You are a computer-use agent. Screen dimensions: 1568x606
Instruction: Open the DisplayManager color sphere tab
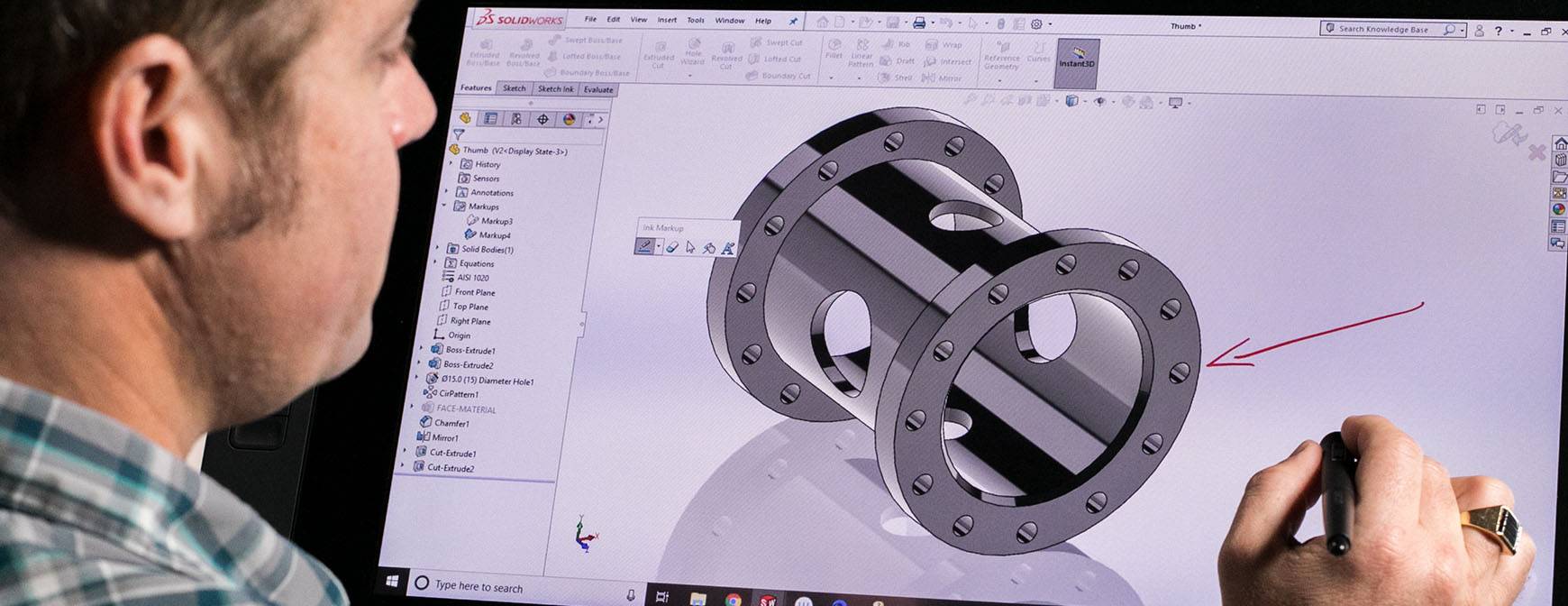[569, 119]
